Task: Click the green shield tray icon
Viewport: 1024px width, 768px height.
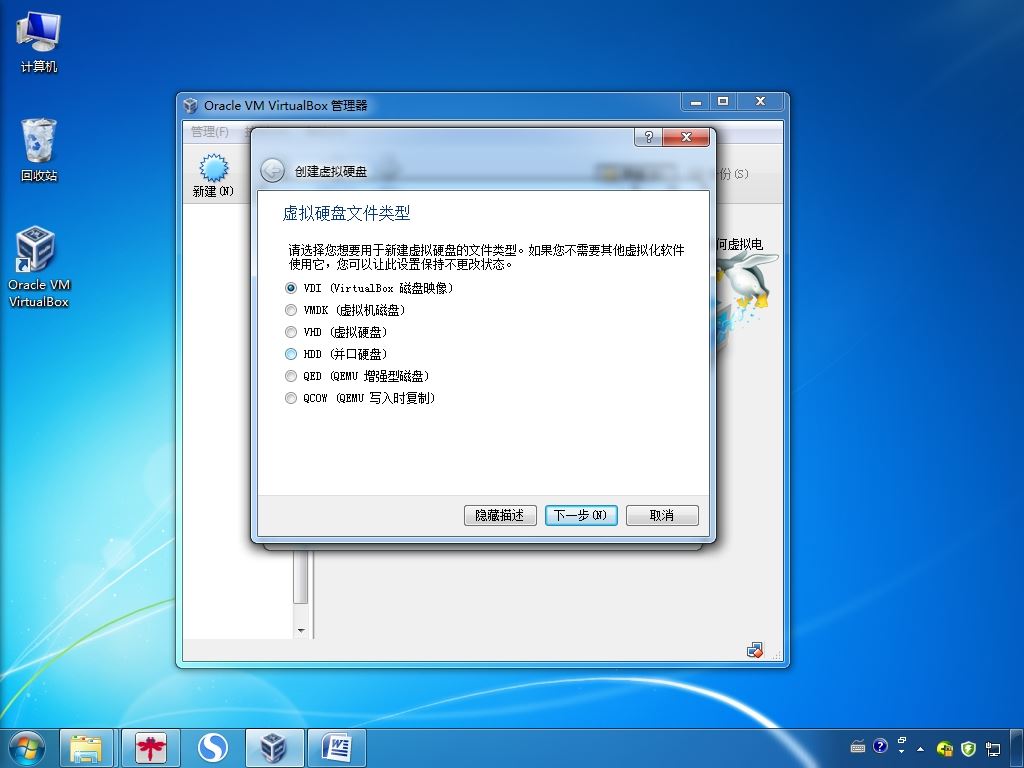Action: pos(968,748)
